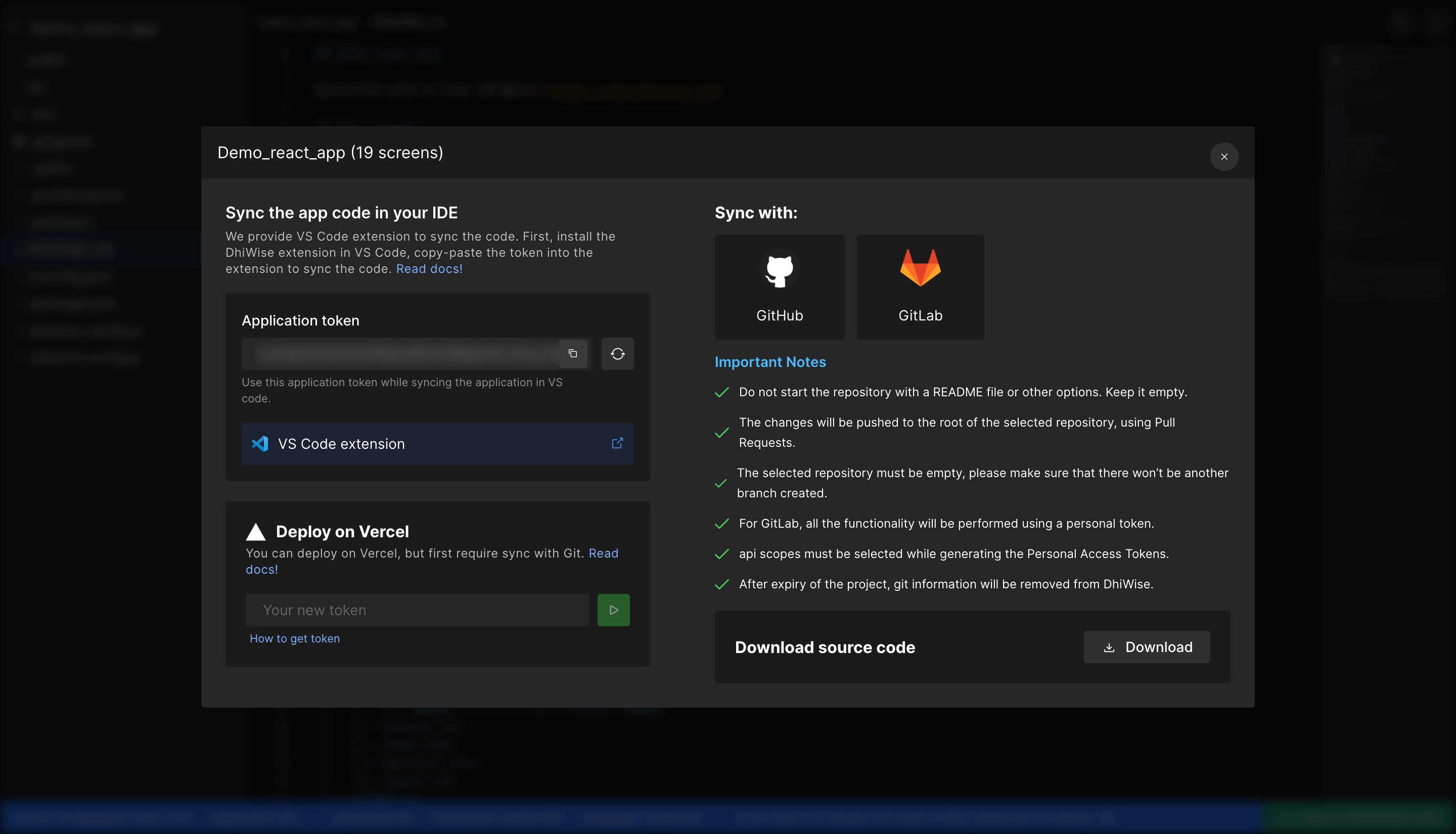The image size is (1456, 834).
Task: Copy the application token
Action: [573, 353]
